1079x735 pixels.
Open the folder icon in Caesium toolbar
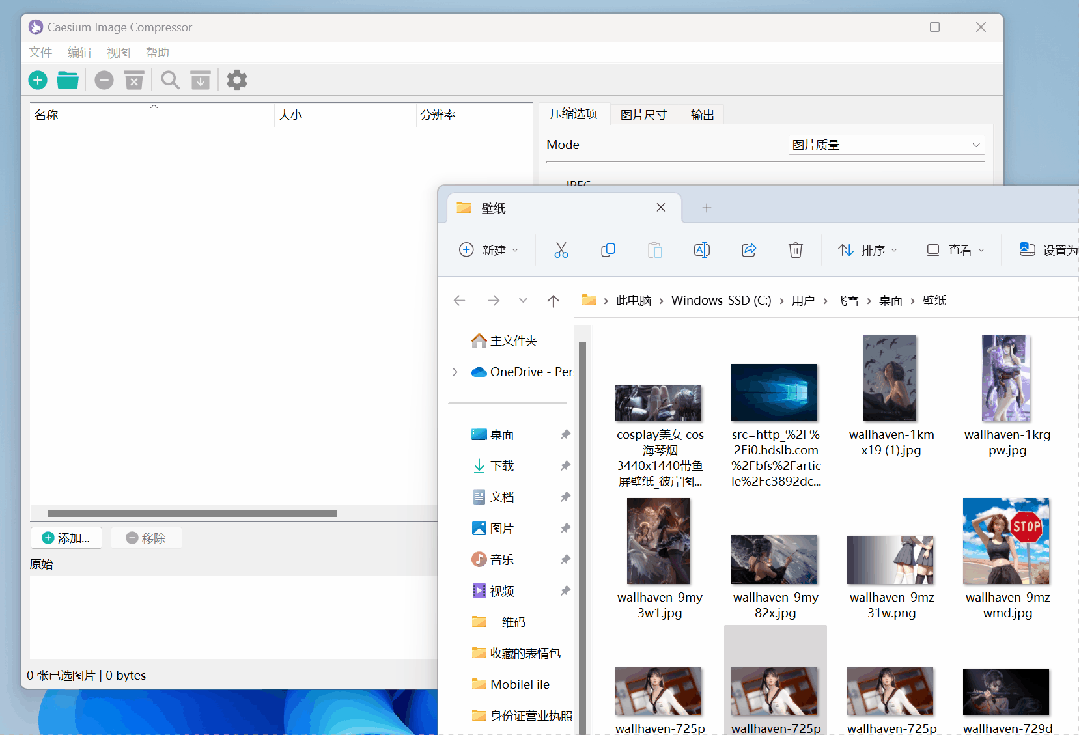[68, 80]
